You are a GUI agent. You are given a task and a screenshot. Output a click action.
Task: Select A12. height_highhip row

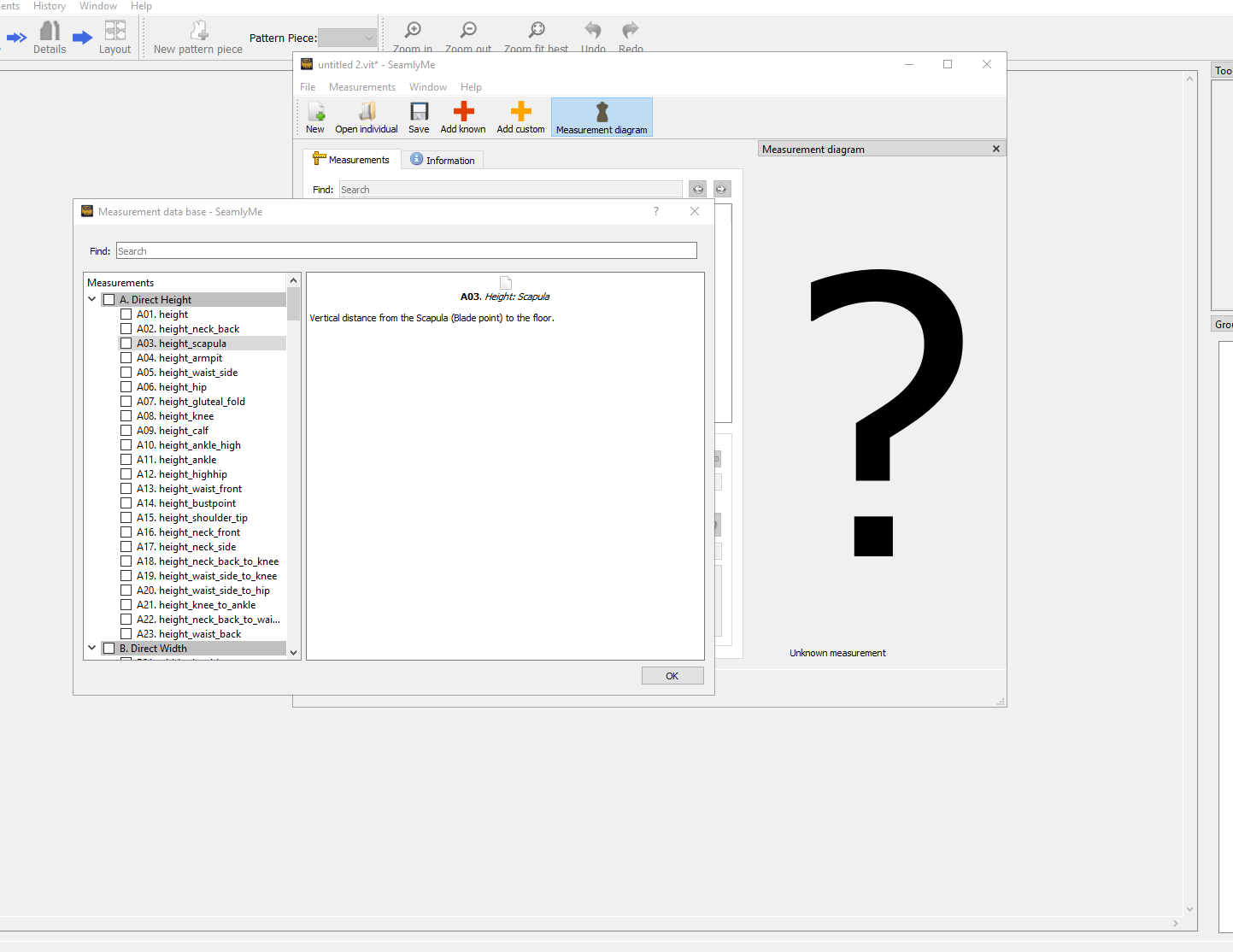[x=202, y=474]
